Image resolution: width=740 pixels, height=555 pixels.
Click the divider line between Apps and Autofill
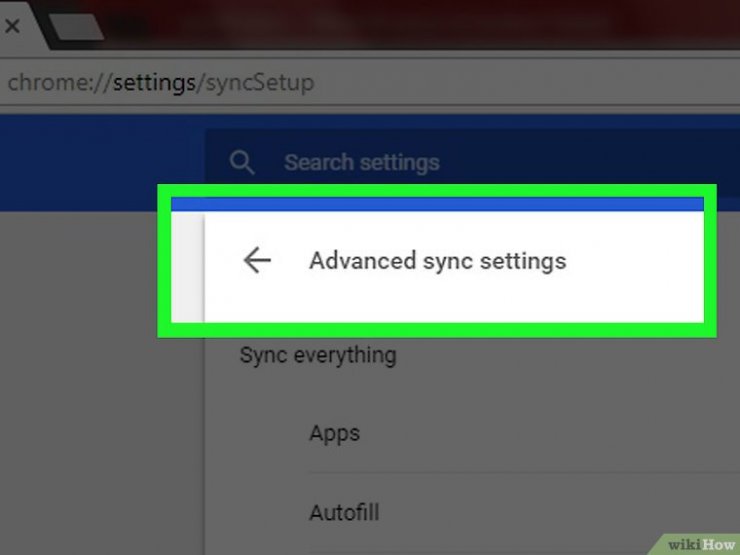pyautogui.click(x=500, y=473)
